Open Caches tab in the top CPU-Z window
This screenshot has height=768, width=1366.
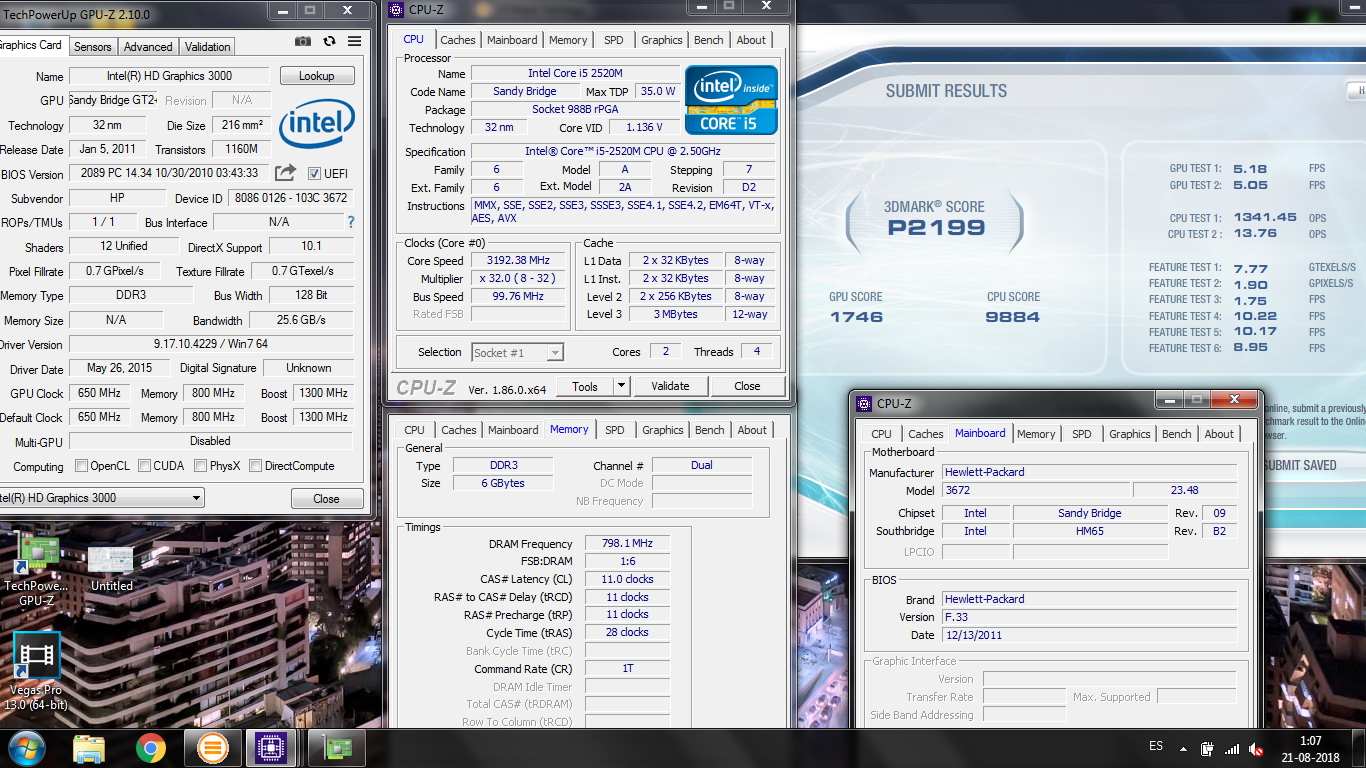pyautogui.click(x=458, y=40)
